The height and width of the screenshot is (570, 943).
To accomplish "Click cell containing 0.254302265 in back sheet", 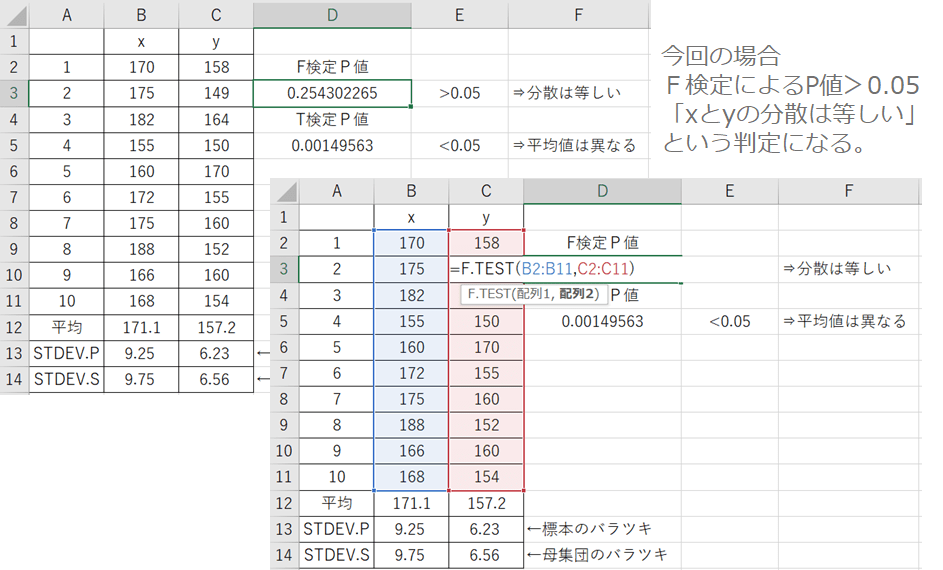I will click(x=332, y=93).
